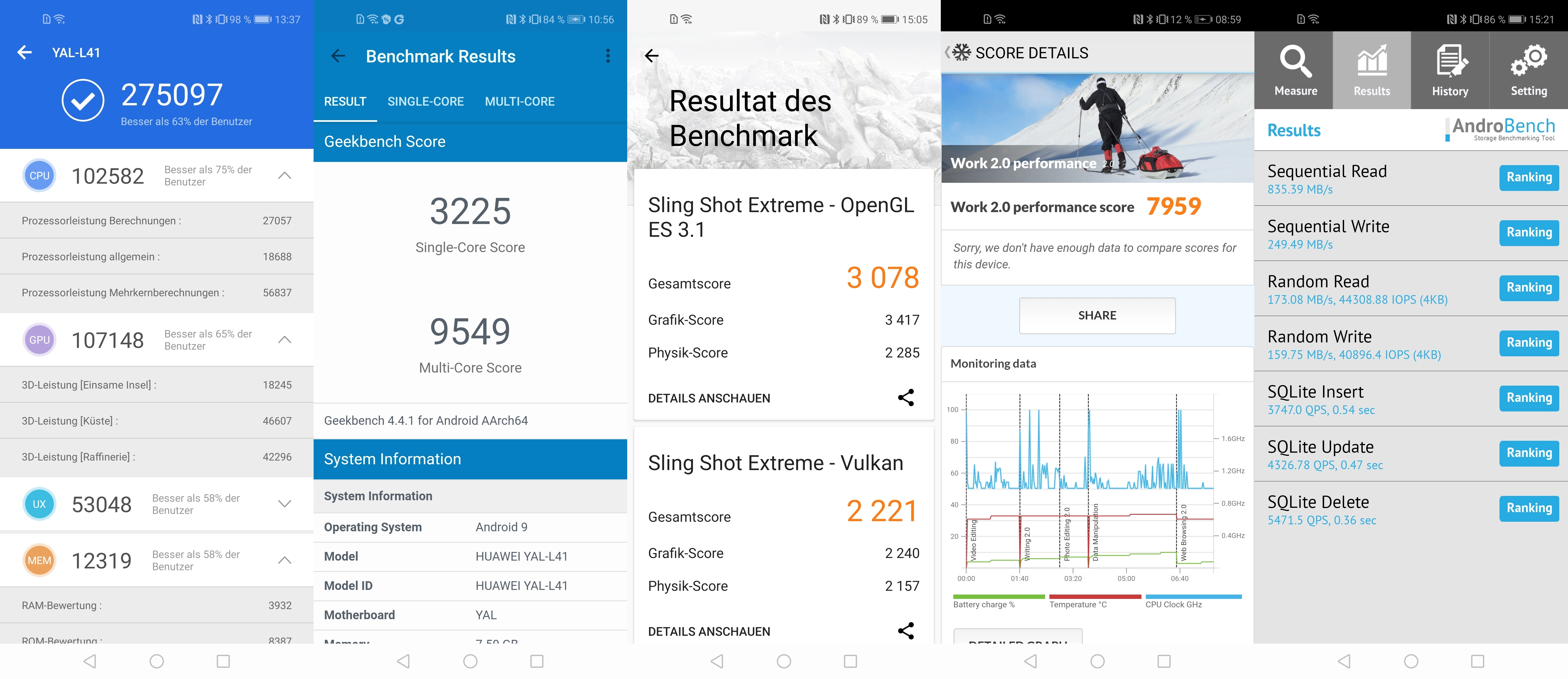Tap the GPU badge icon in AnTuTu
The image size is (1568, 679).
[39, 340]
